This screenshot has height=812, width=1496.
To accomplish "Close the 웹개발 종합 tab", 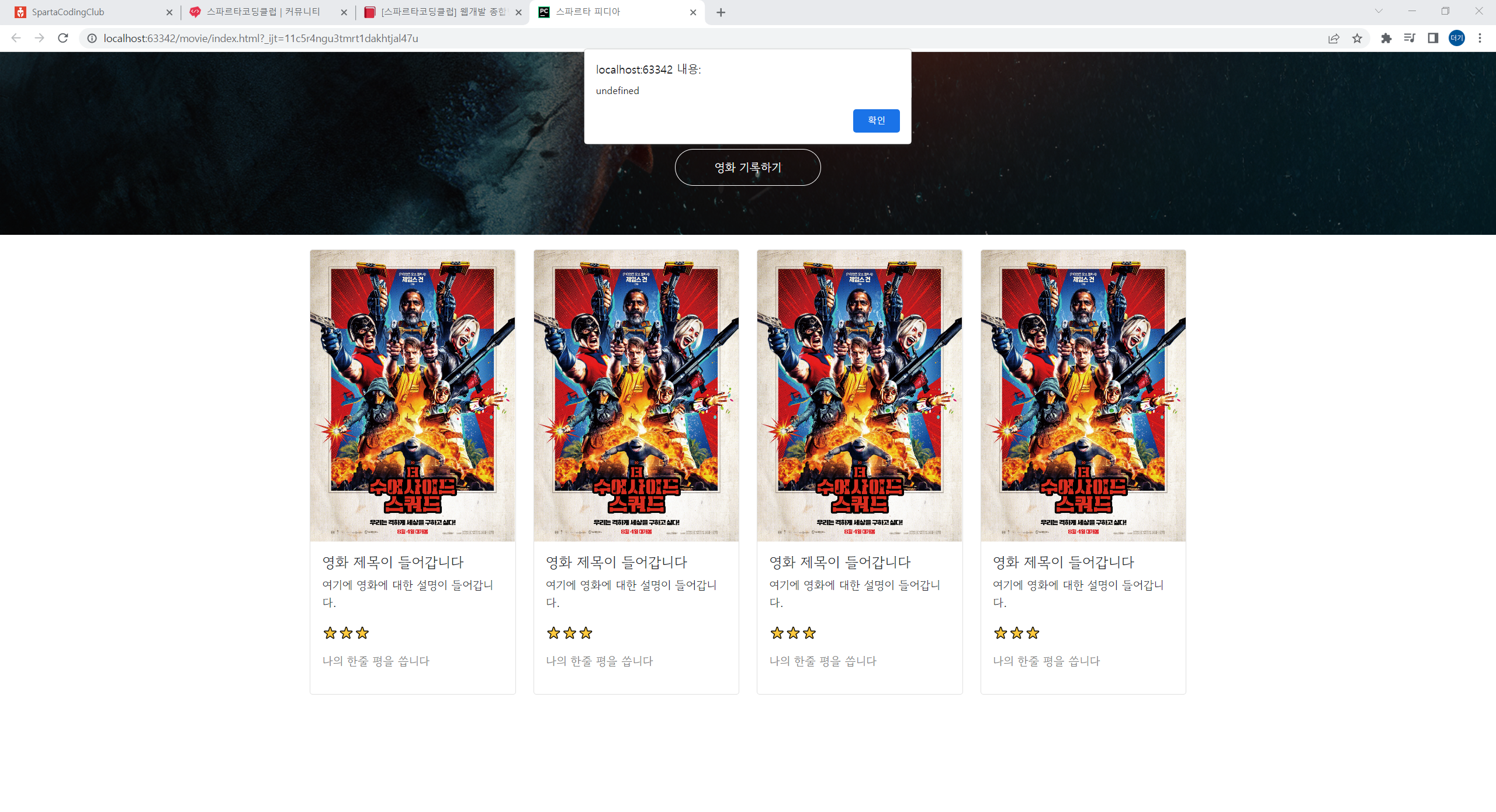I will tap(518, 12).
